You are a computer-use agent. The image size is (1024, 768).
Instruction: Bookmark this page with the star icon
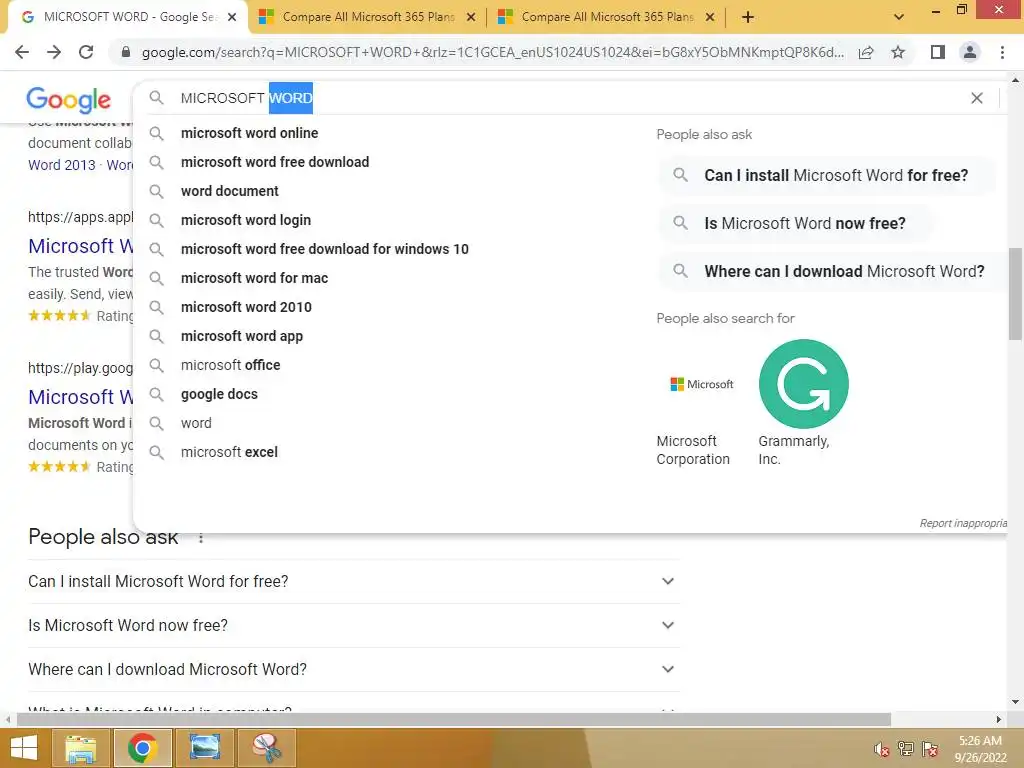pyautogui.click(x=898, y=52)
